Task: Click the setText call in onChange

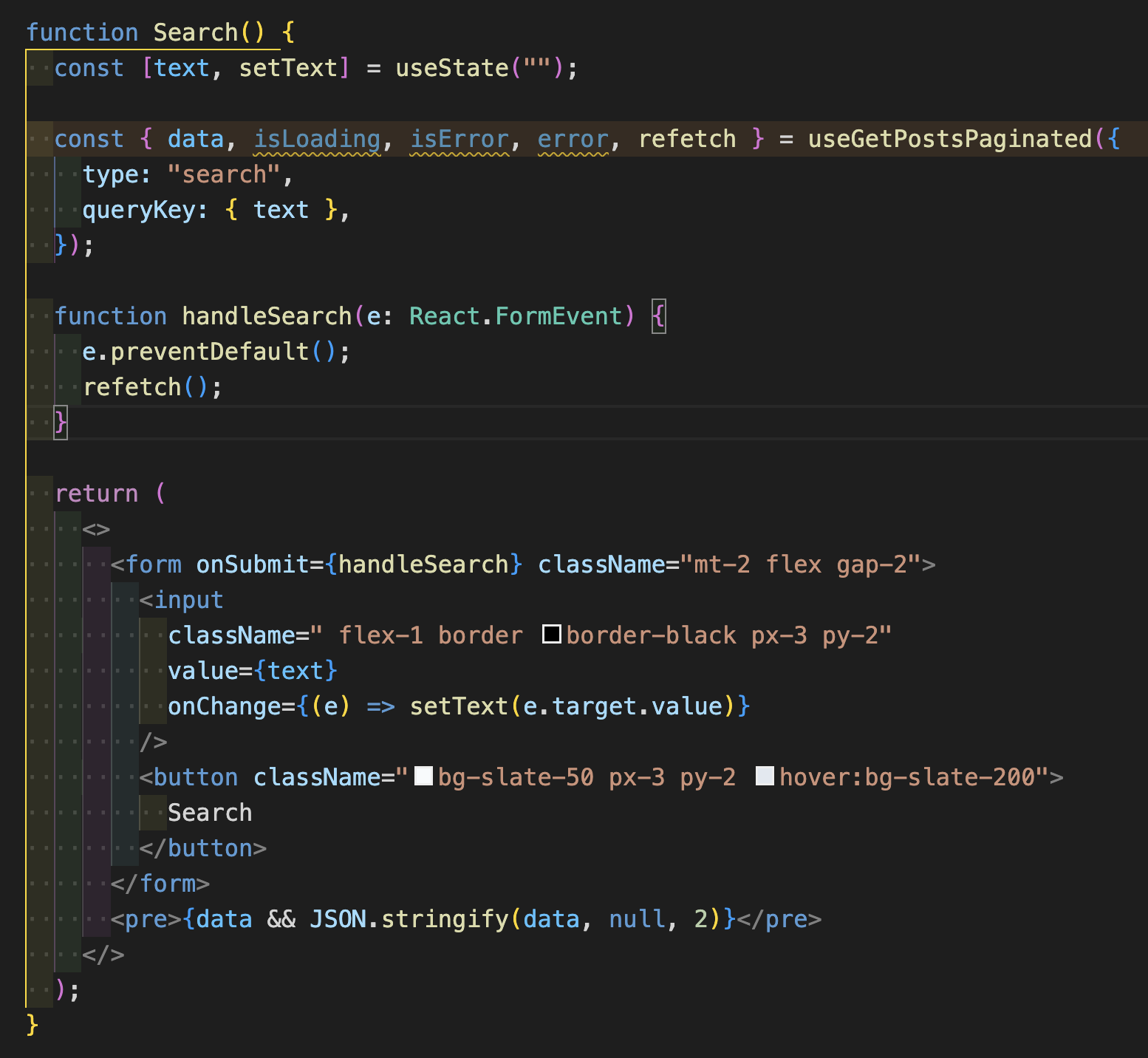Action: click(x=459, y=706)
